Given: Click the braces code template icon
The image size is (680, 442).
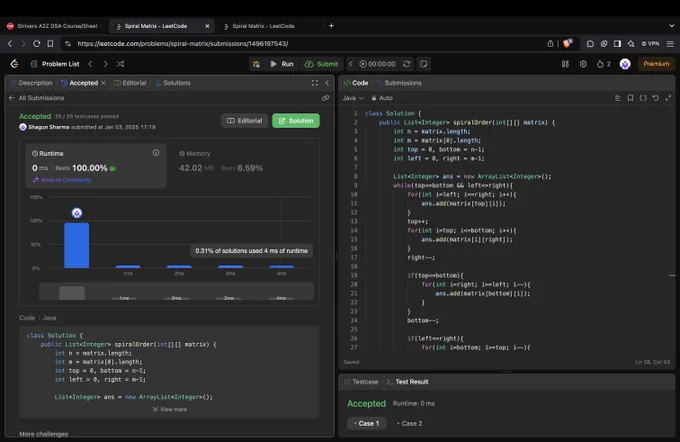Looking at the screenshot, I should pos(643,98).
